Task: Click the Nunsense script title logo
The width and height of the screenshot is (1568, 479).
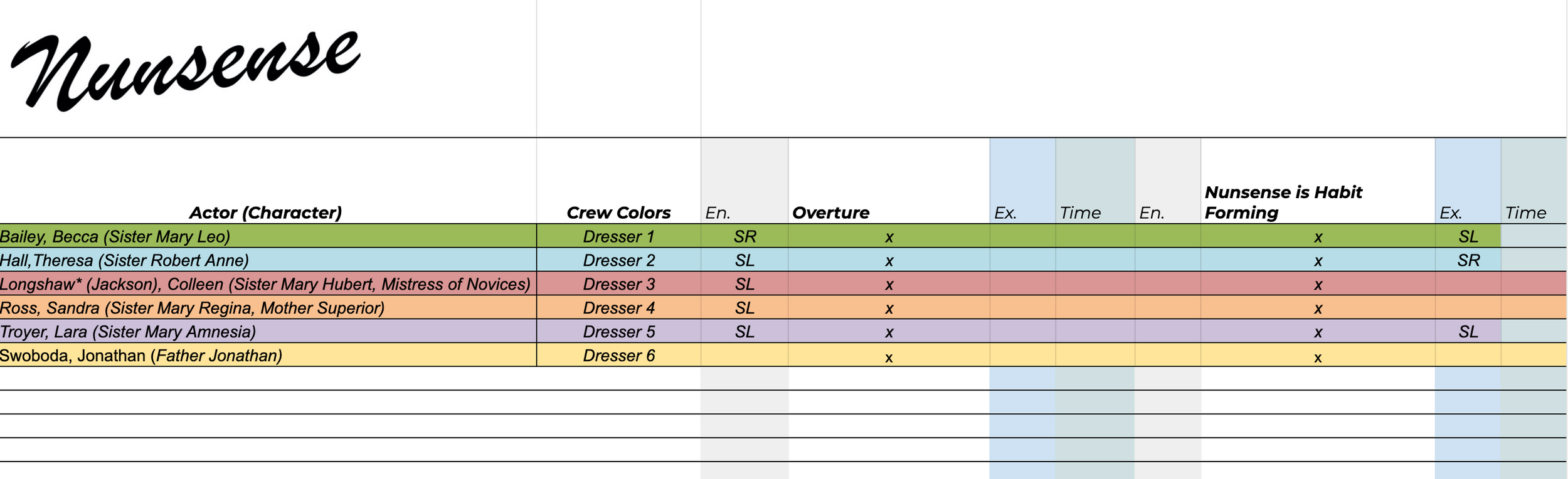Action: pos(186,70)
